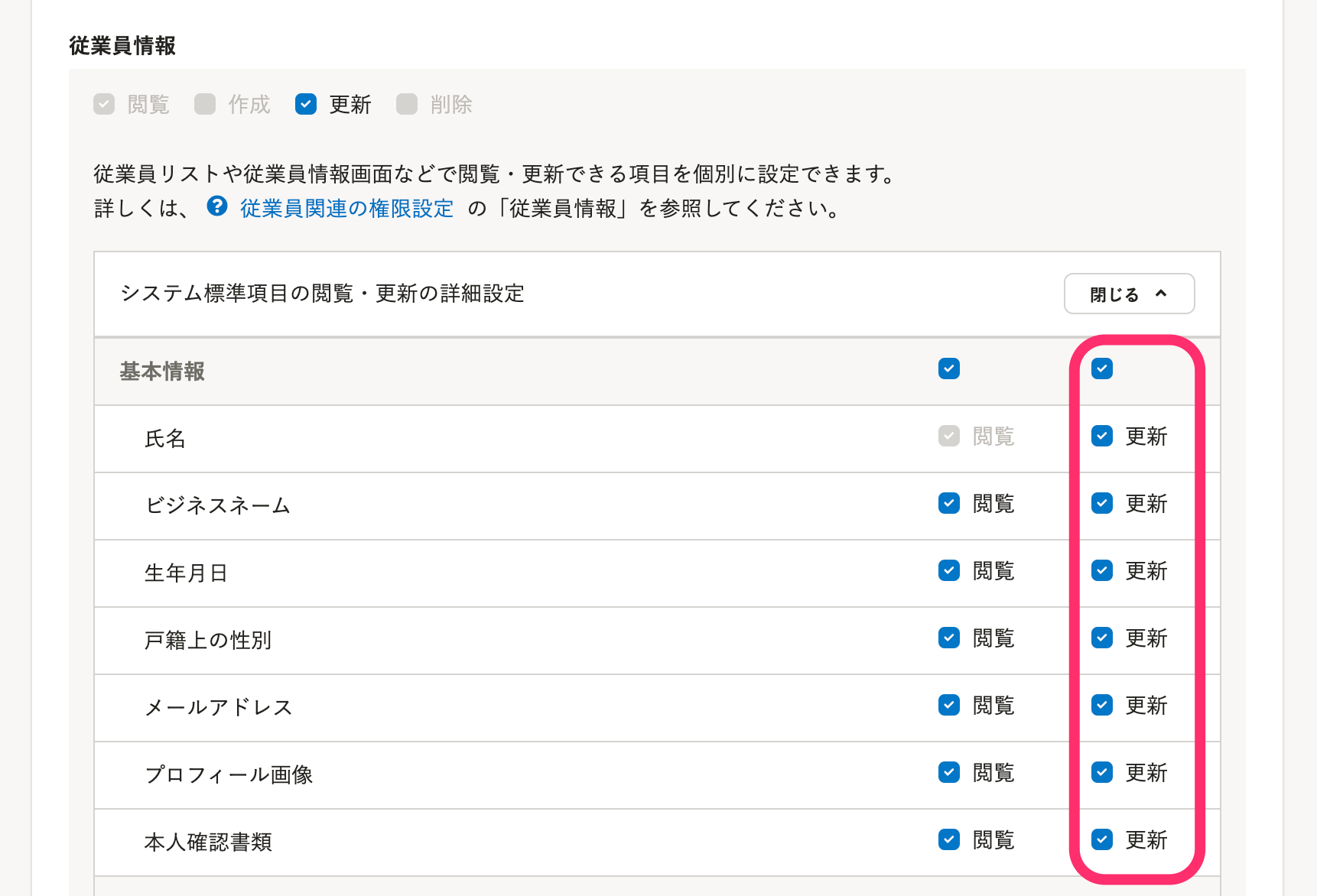Click the disabled 閲覧 checkbox for 氏名
Image resolution: width=1317 pixels, height=896 pixels.
(949, 436)
